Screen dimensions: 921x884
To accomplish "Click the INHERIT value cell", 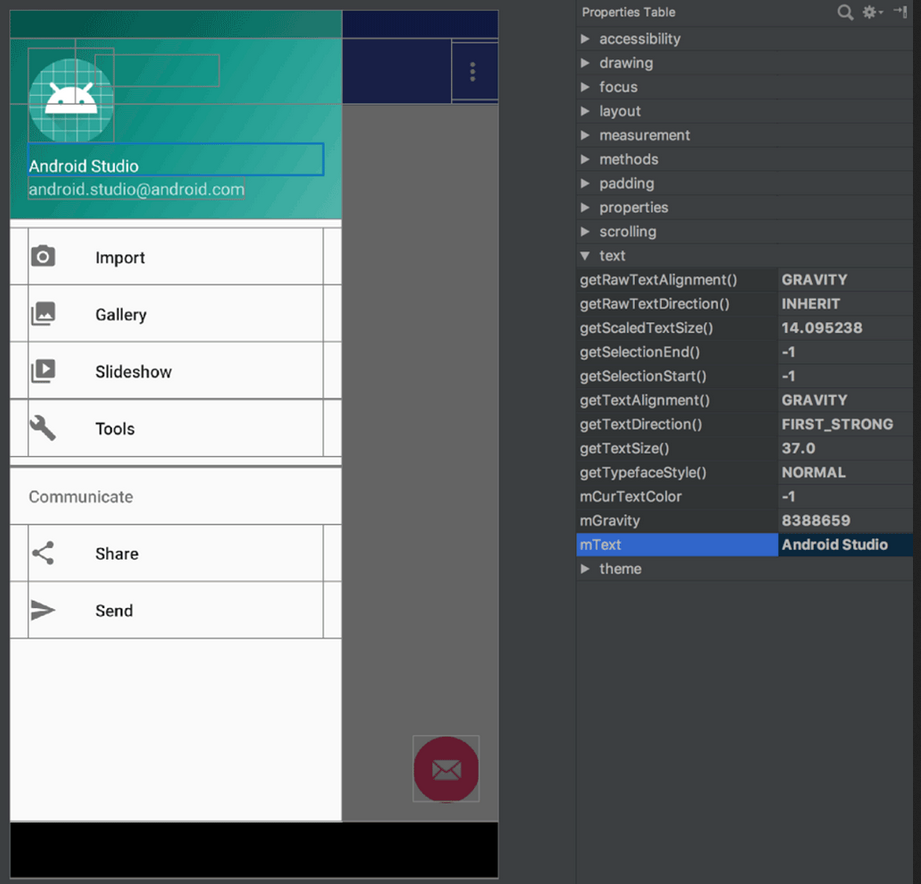I will [x=845, y=304].
